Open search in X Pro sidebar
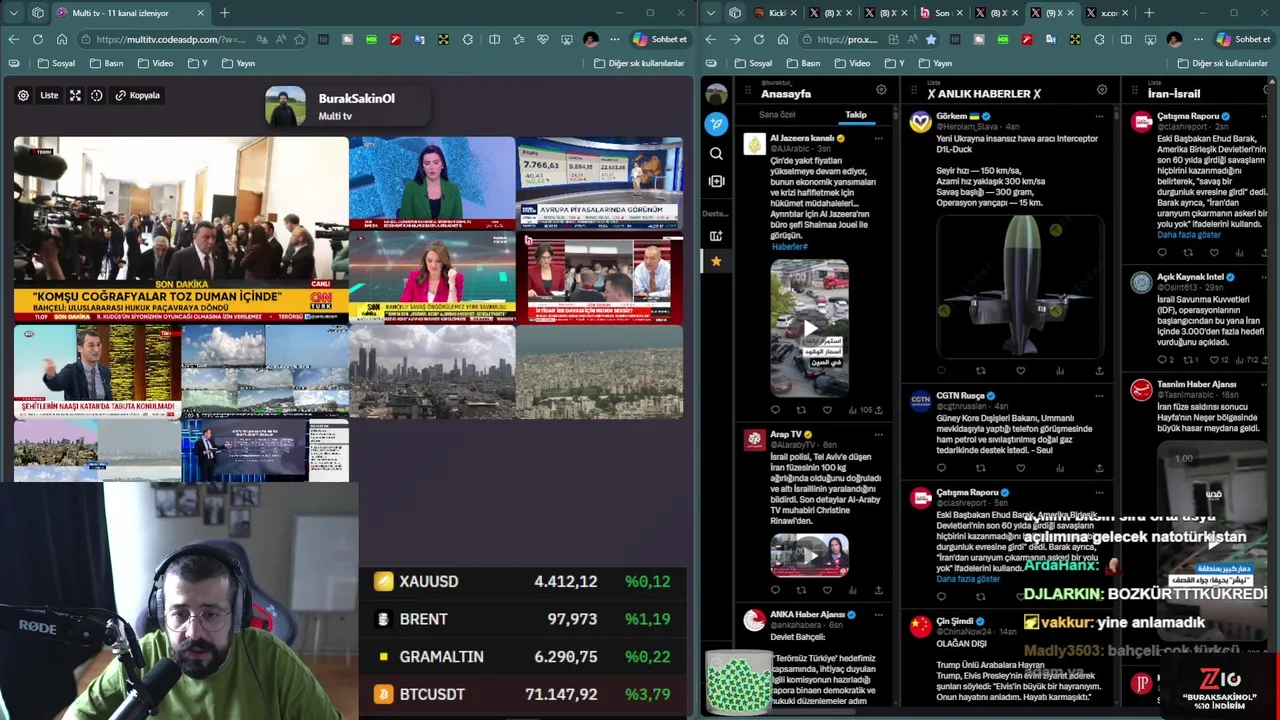1280x720 pixels. [x=715, y=153]
